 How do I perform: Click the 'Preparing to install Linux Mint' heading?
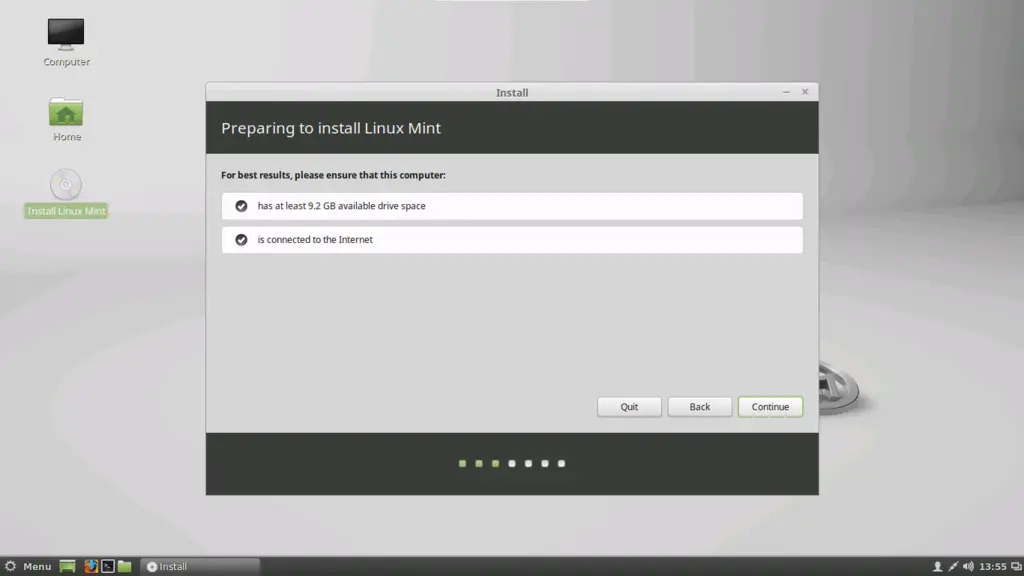(331, 128)
